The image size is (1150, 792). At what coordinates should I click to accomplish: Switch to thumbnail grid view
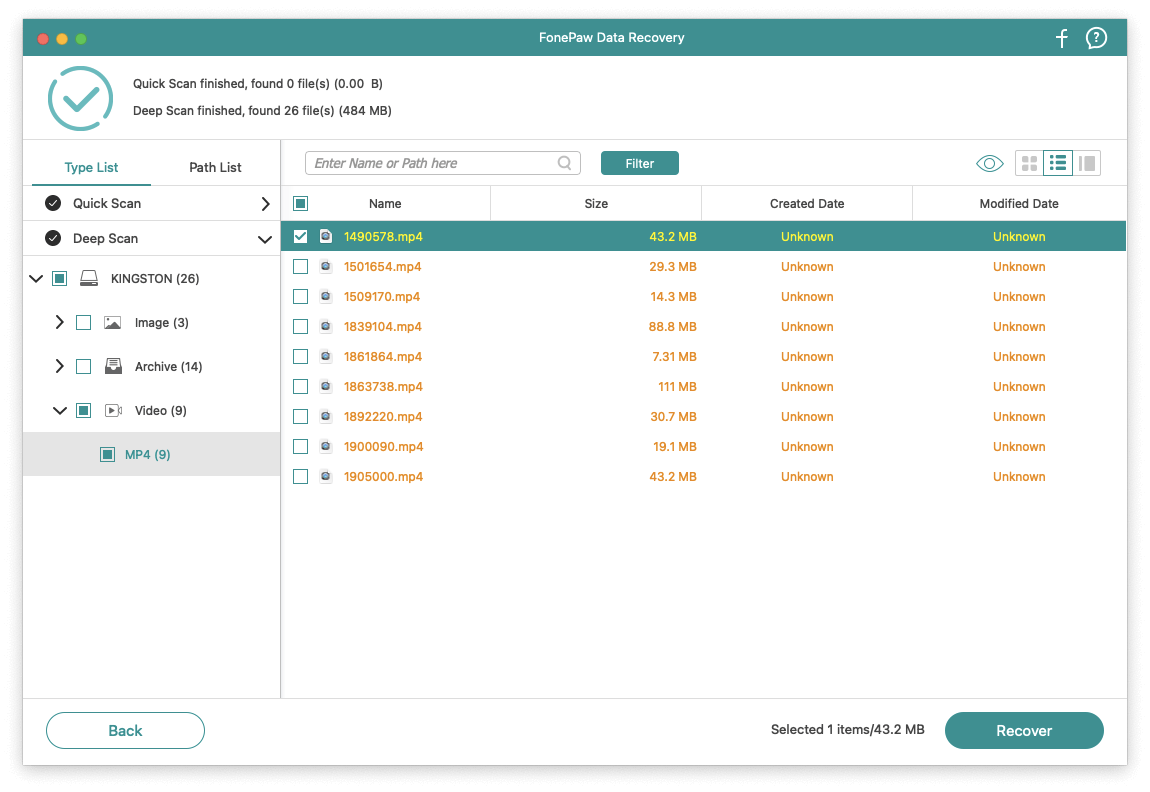coord(1029,164)
